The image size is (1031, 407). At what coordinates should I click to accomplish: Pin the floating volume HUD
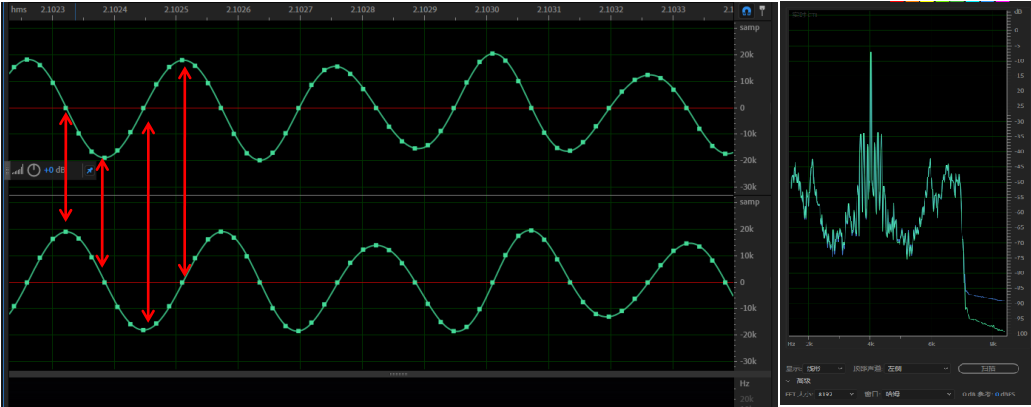coord(89,170)
